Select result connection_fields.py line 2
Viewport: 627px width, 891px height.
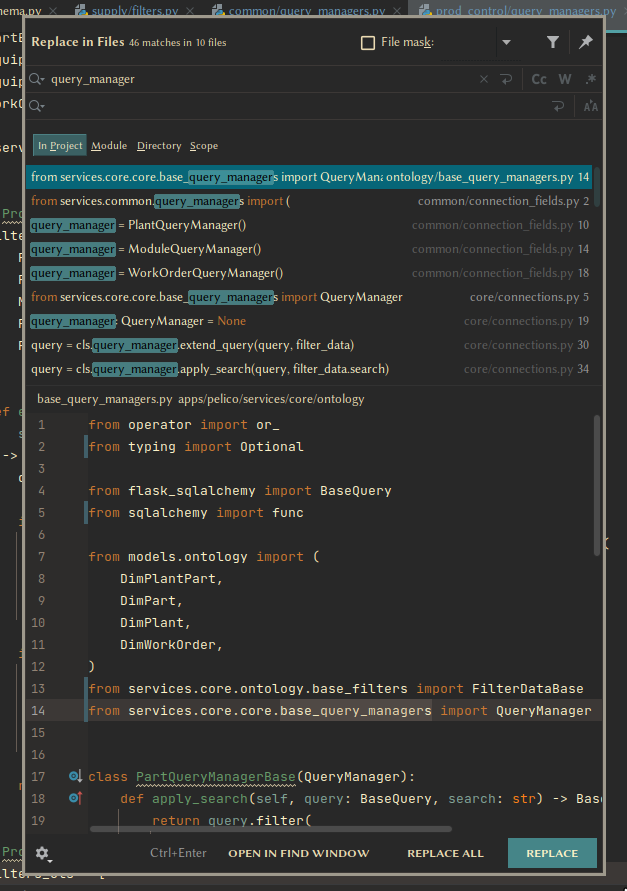coord(309,201)
